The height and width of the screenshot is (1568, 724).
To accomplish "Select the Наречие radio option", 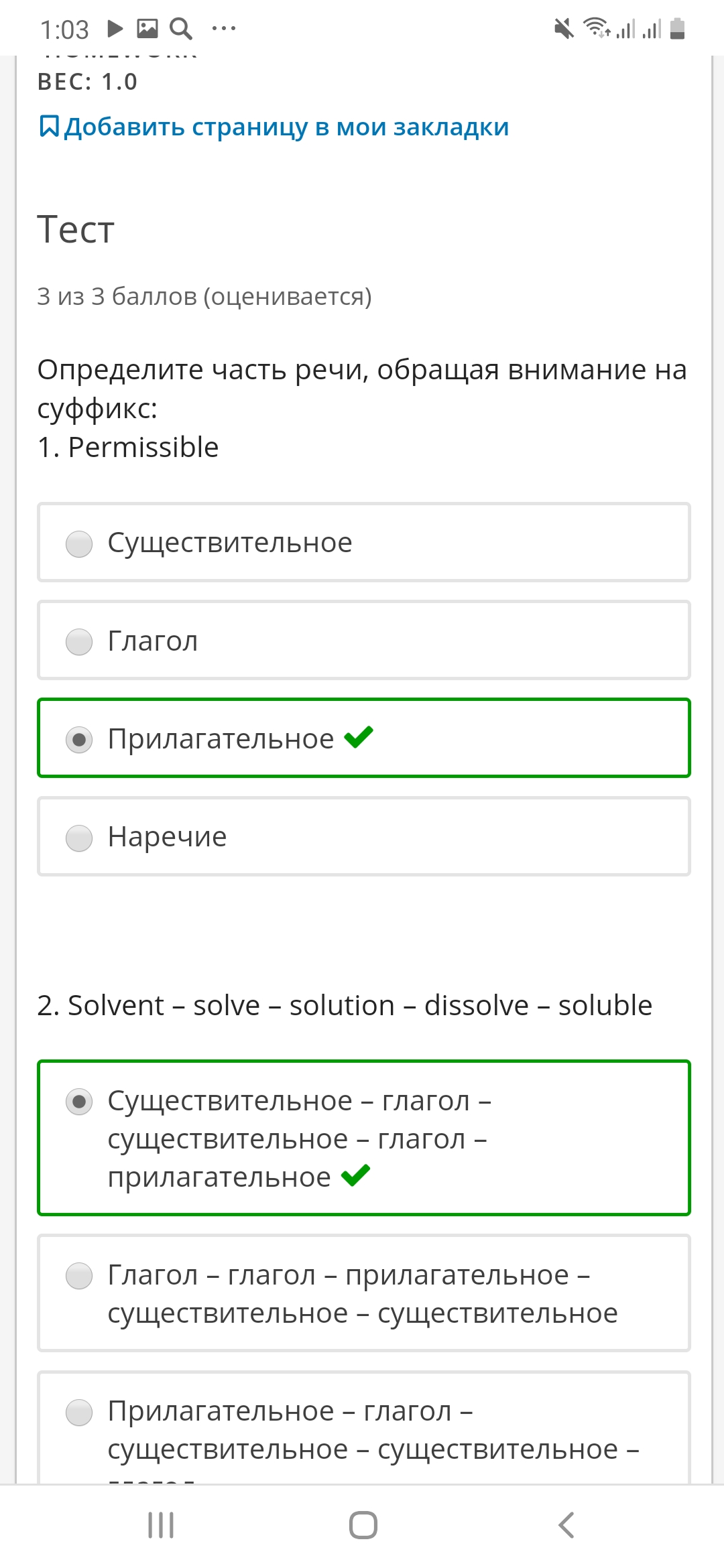I will coord(364,836).
